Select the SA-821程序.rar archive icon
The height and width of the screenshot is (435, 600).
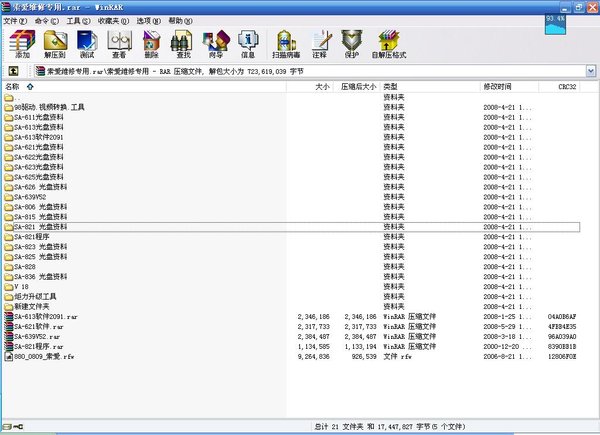tap(8, 346)
